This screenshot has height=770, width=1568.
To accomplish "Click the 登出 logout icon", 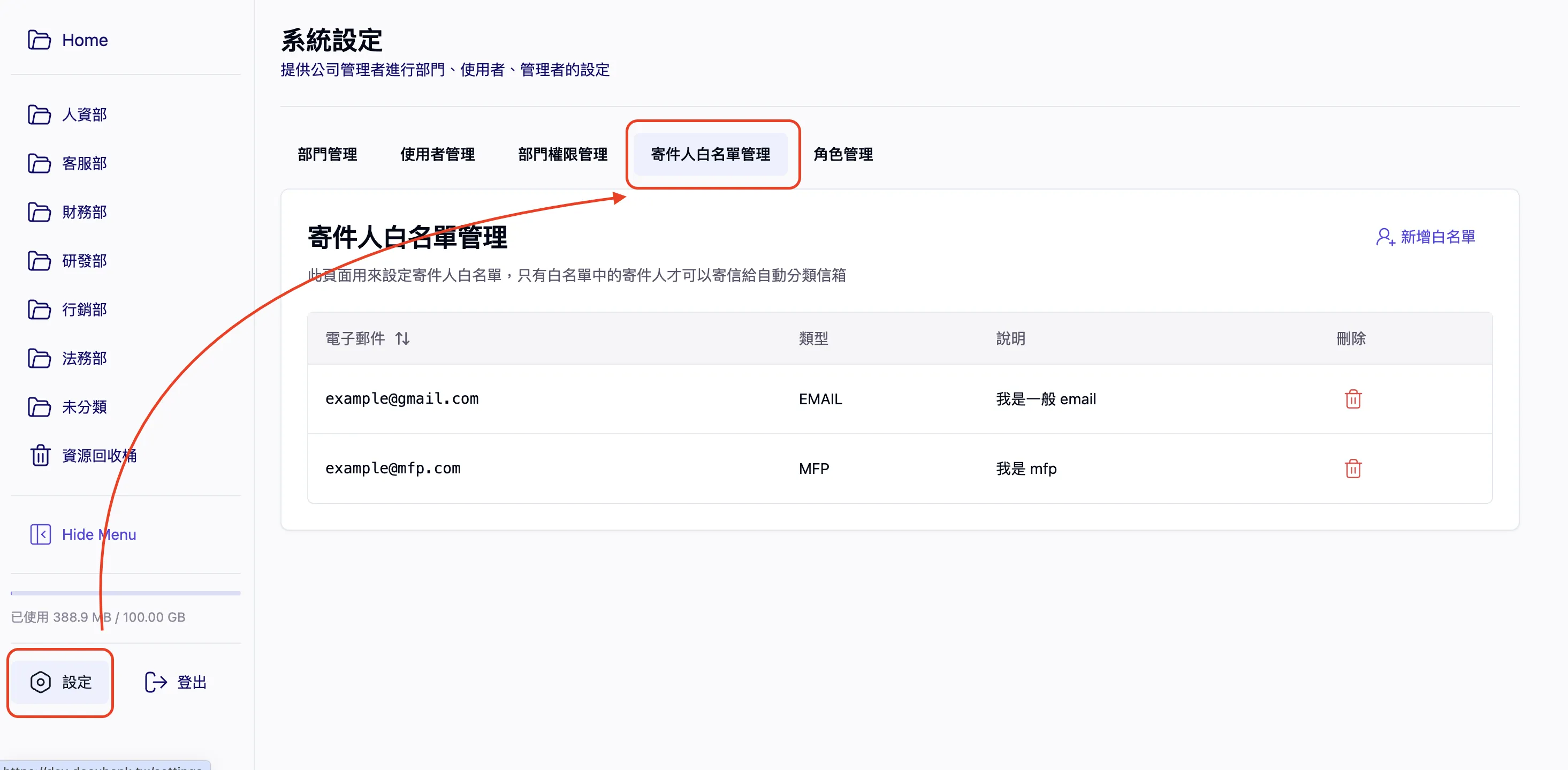I will pos(155,682).
